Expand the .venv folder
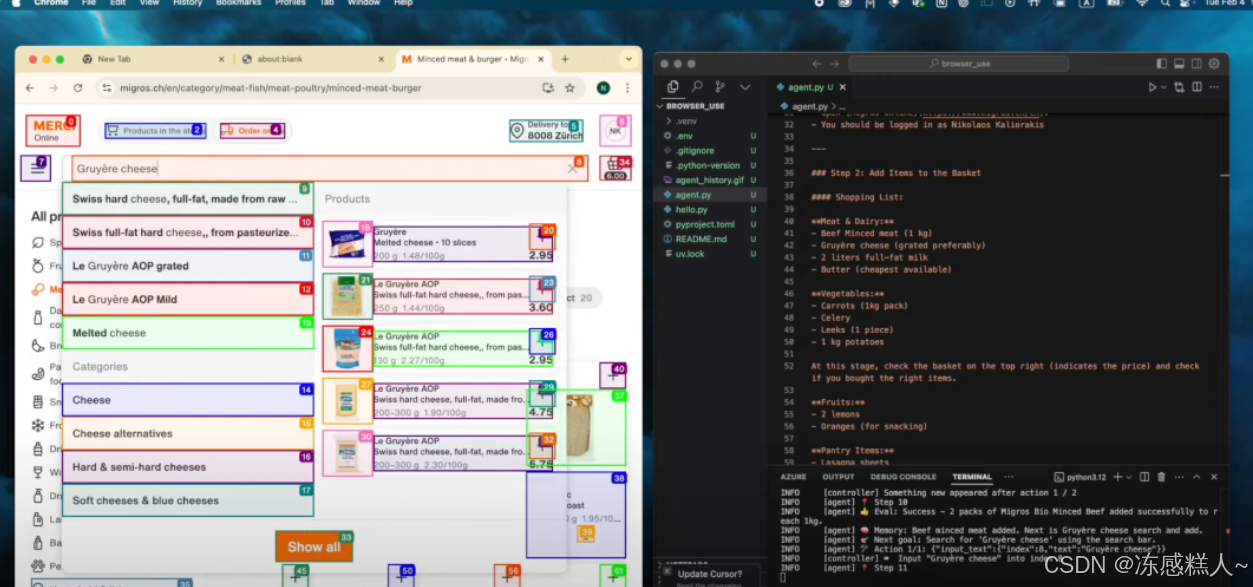This screenshot has height=587, width=1253. (x=684, y=120)
